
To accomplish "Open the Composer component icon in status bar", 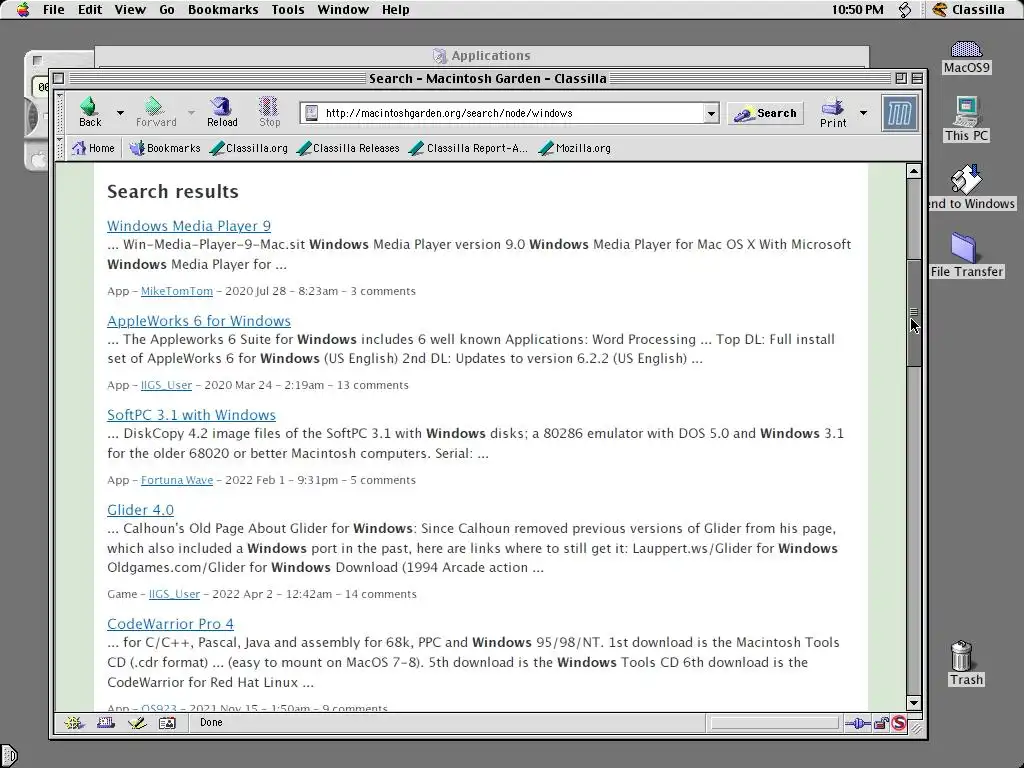I will click(137, 723).
